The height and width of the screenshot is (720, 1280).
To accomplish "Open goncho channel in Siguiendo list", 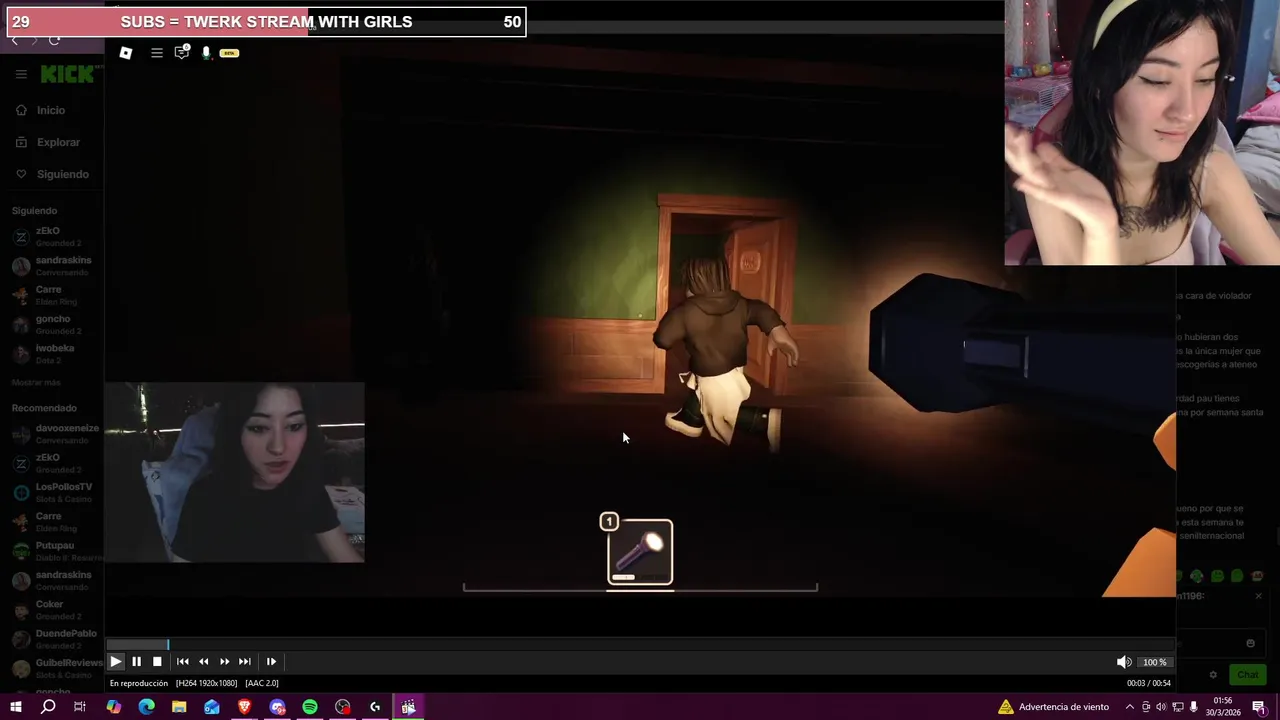I will pyautogui.click(x=52, y=324).
